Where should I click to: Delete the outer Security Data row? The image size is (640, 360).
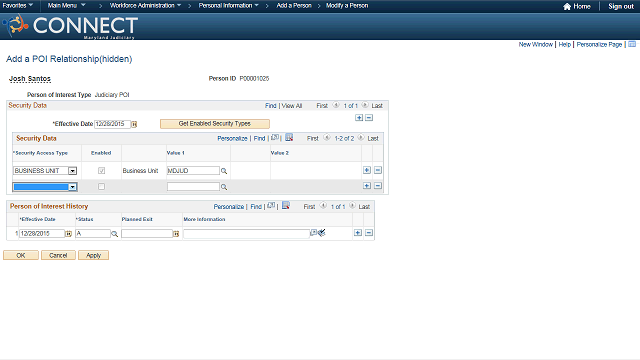(369, 118)
